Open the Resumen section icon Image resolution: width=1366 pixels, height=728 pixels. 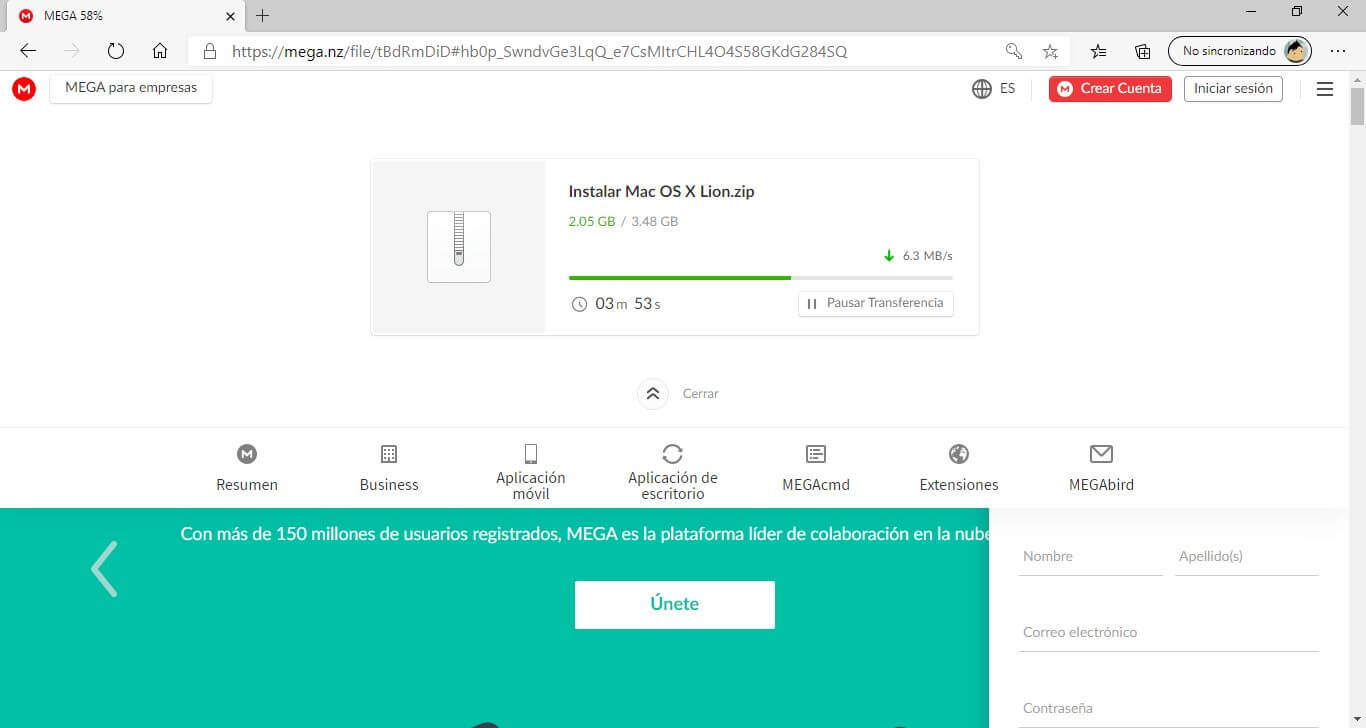247,454
